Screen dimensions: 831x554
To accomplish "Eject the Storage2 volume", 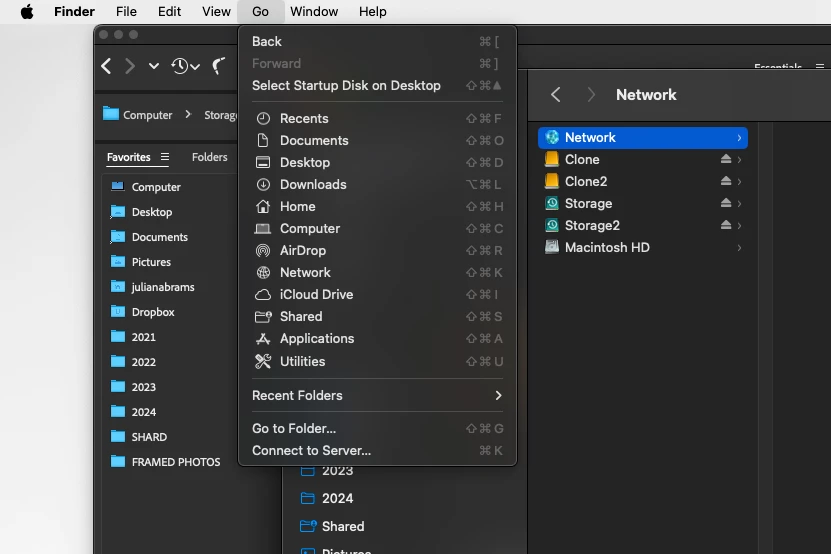I will 726,225.
